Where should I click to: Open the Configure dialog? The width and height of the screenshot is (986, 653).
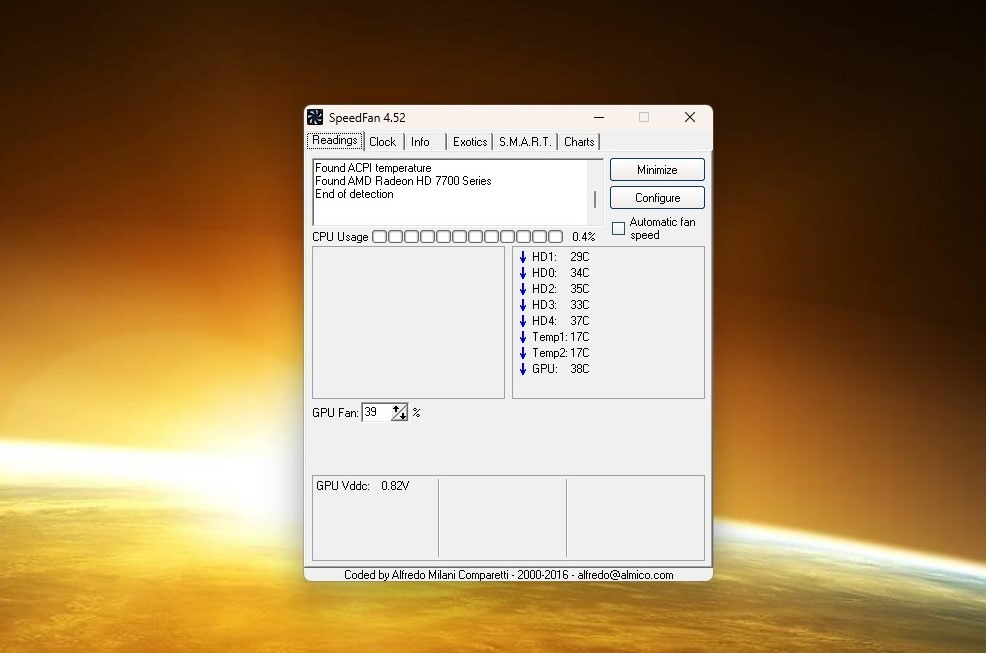[x=657, y=198]
